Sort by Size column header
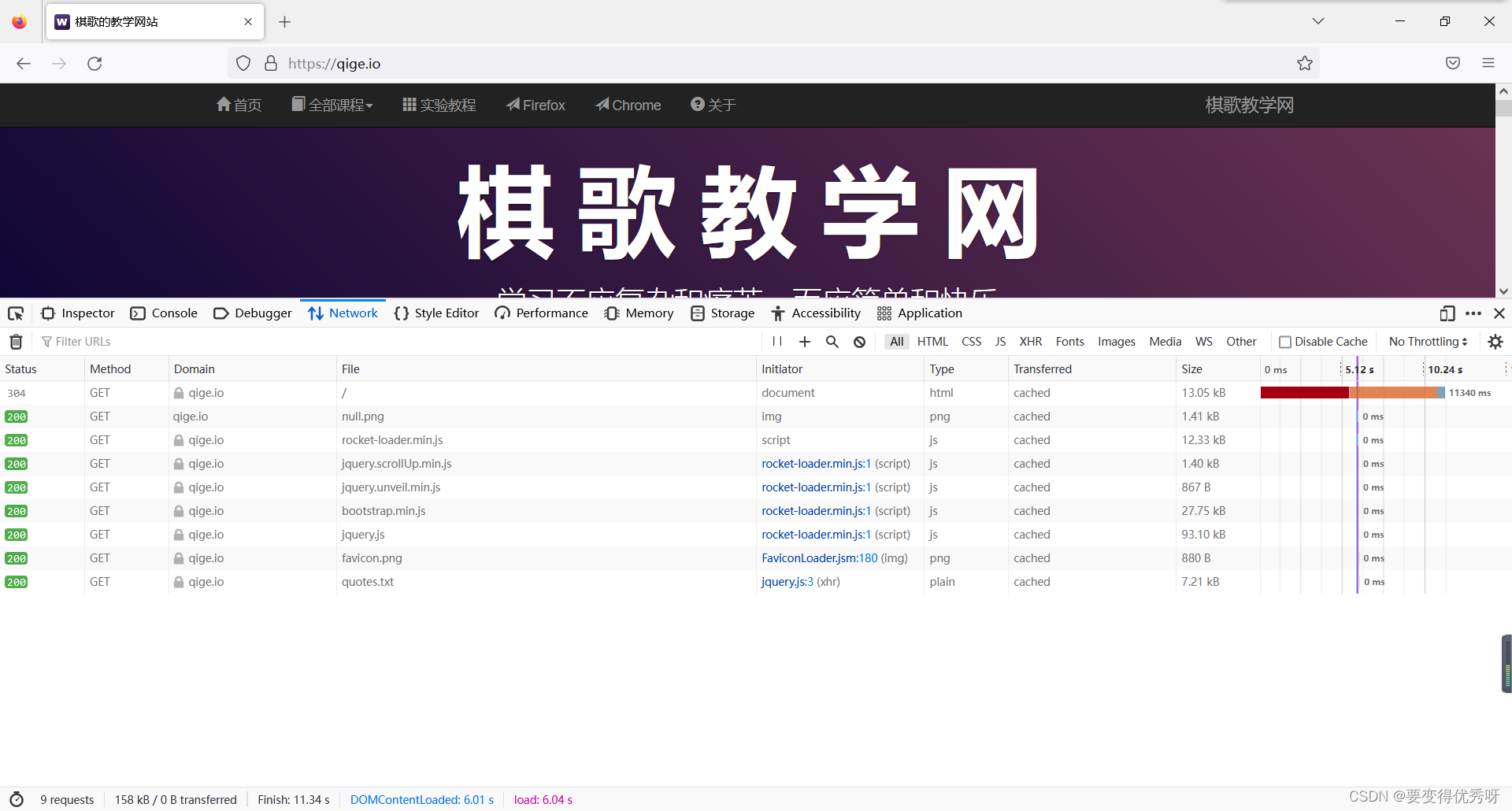Screen dimensions: 1512x811 coord(1217,369)
